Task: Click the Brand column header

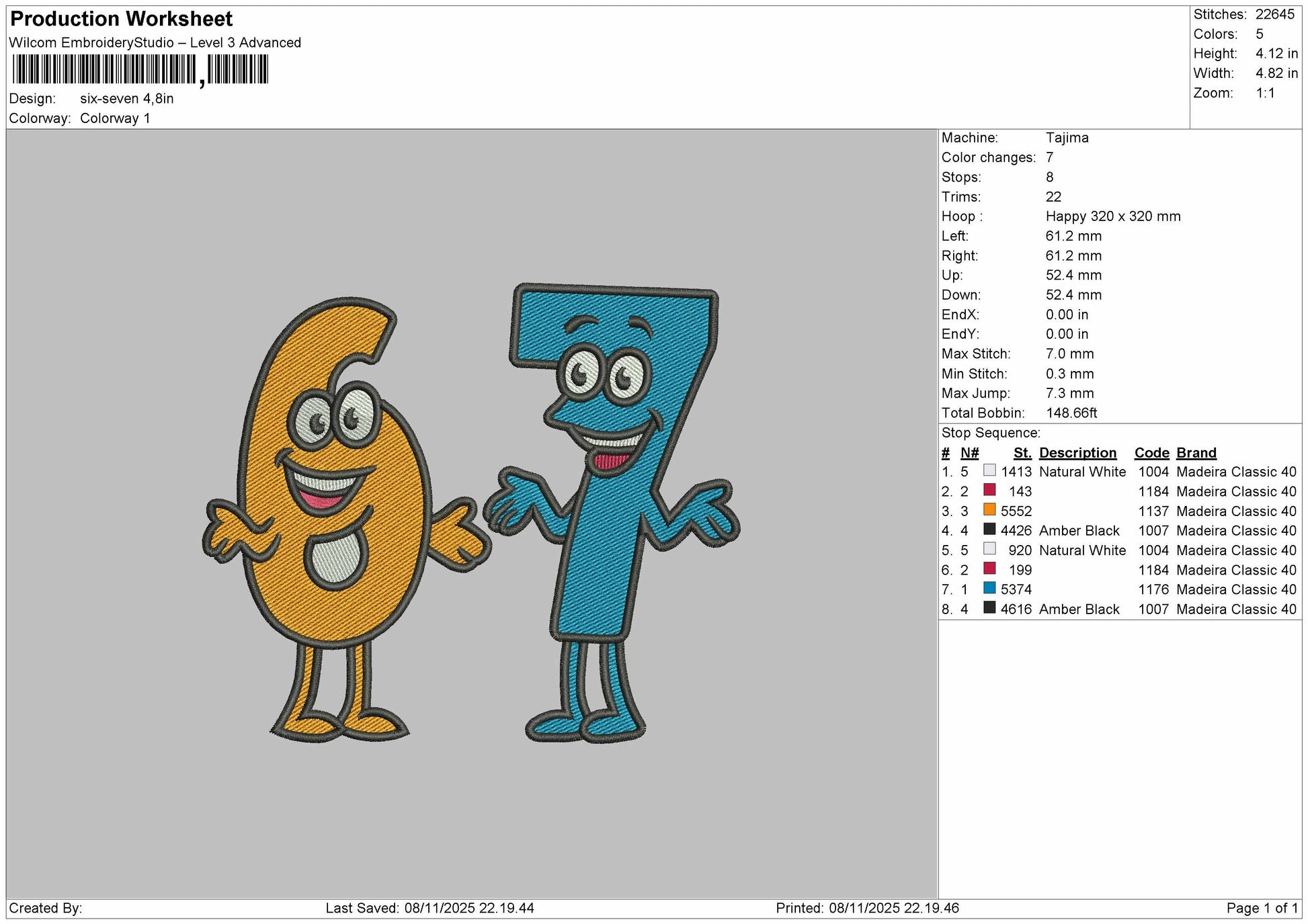Action: click(x=1196, y=453)
